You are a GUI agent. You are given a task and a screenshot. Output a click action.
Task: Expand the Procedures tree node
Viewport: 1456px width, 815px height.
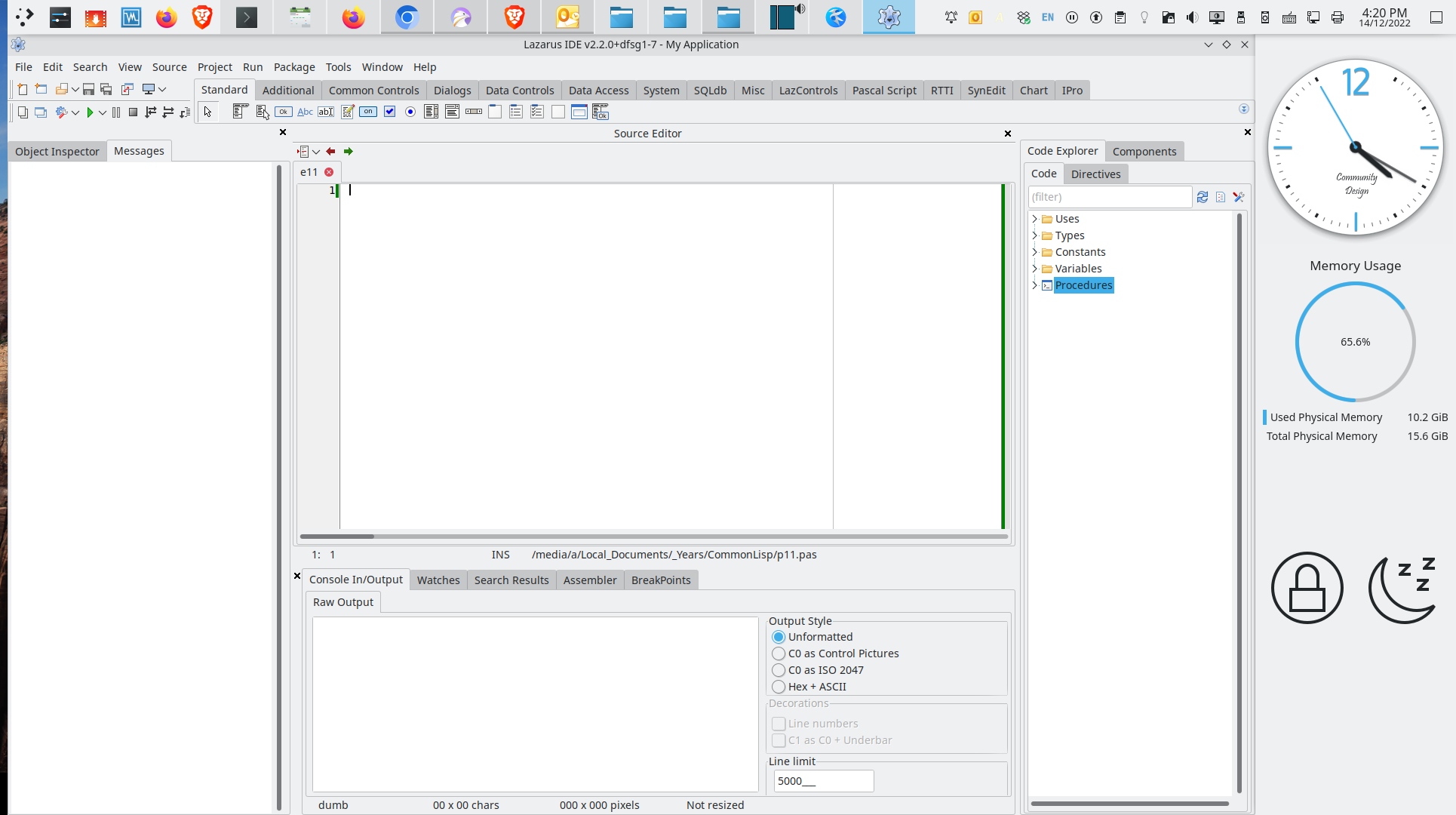1034,285
